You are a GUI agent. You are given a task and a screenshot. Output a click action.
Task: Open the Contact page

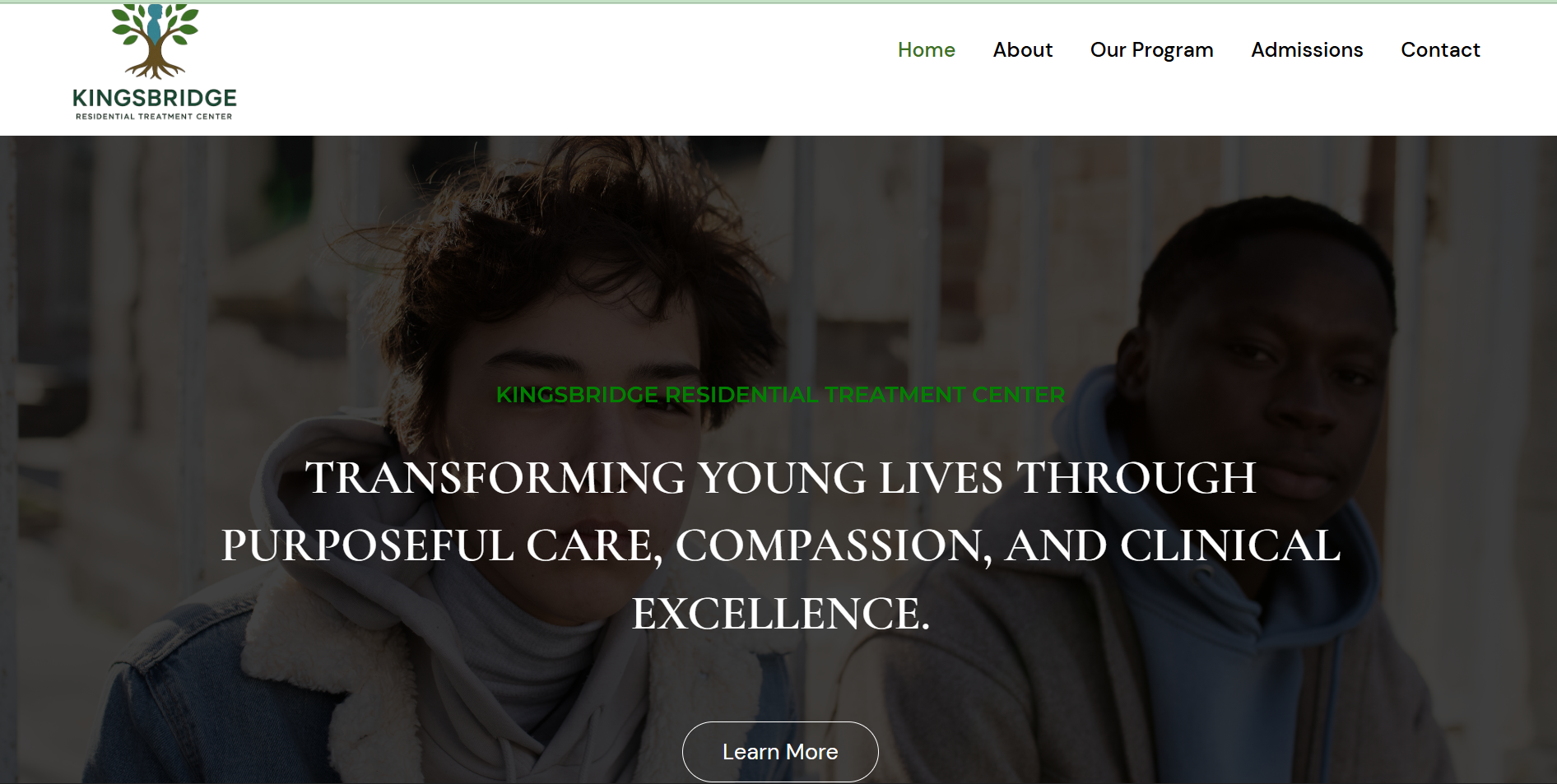(x=1440, y=50)
